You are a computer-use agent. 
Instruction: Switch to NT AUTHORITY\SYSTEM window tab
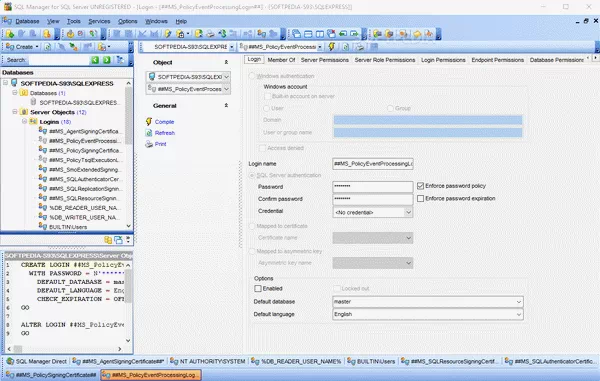(208, 361)
